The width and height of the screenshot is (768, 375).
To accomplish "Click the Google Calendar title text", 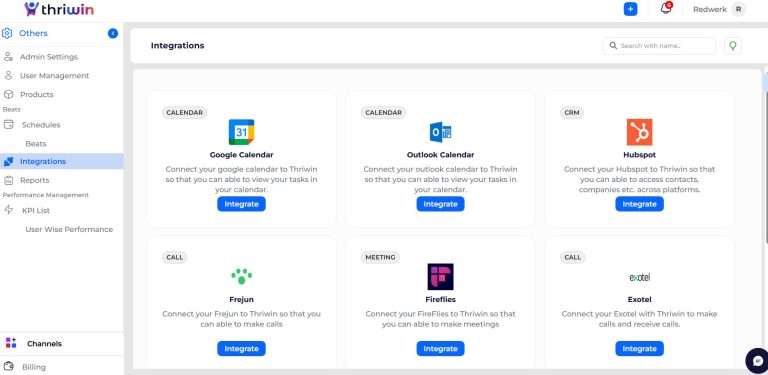I will 241,155.
